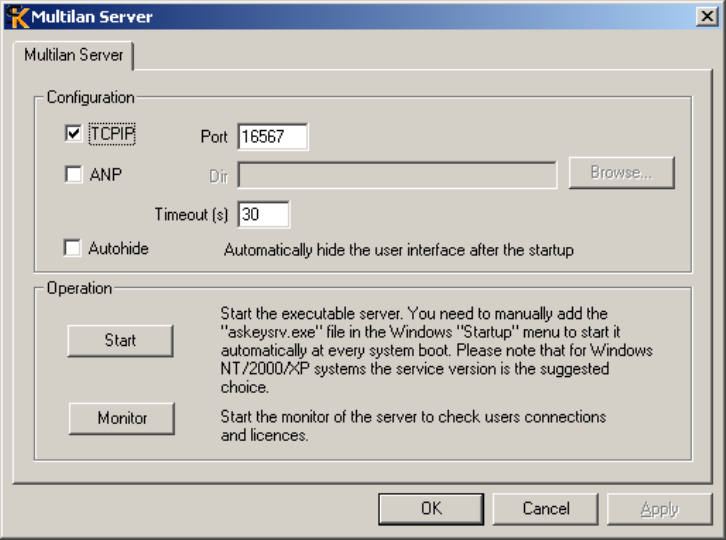Click the disabled Dir path field

pyautogui.click(x=397, y=175)
